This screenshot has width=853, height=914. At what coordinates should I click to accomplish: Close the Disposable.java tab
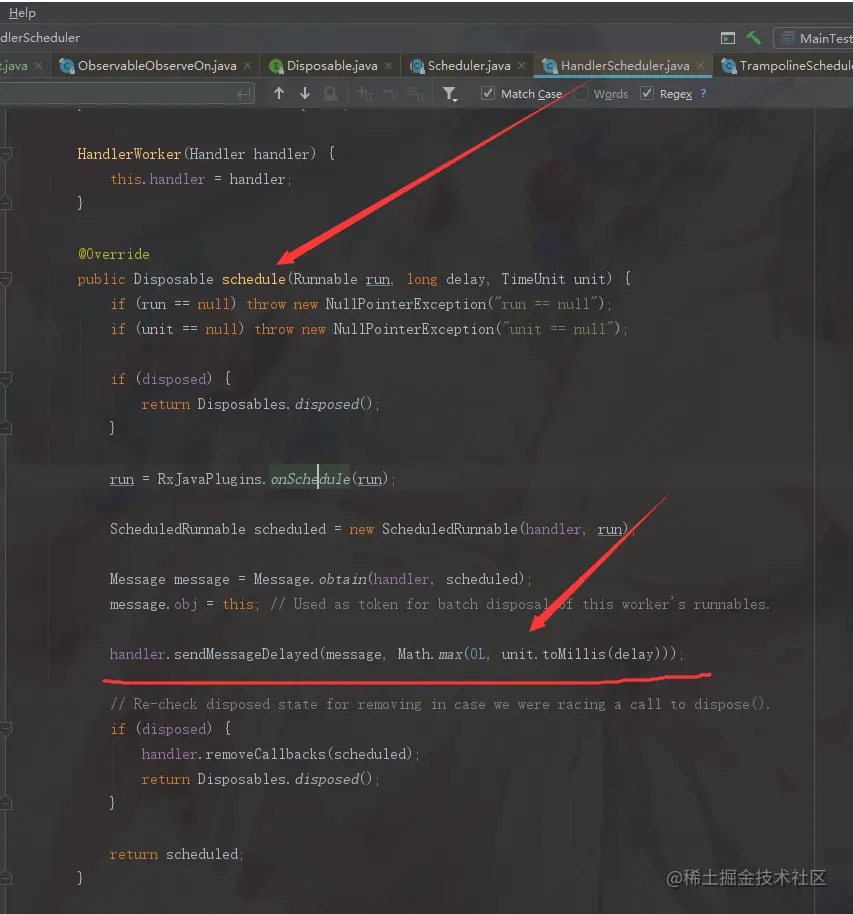(389, 66)
